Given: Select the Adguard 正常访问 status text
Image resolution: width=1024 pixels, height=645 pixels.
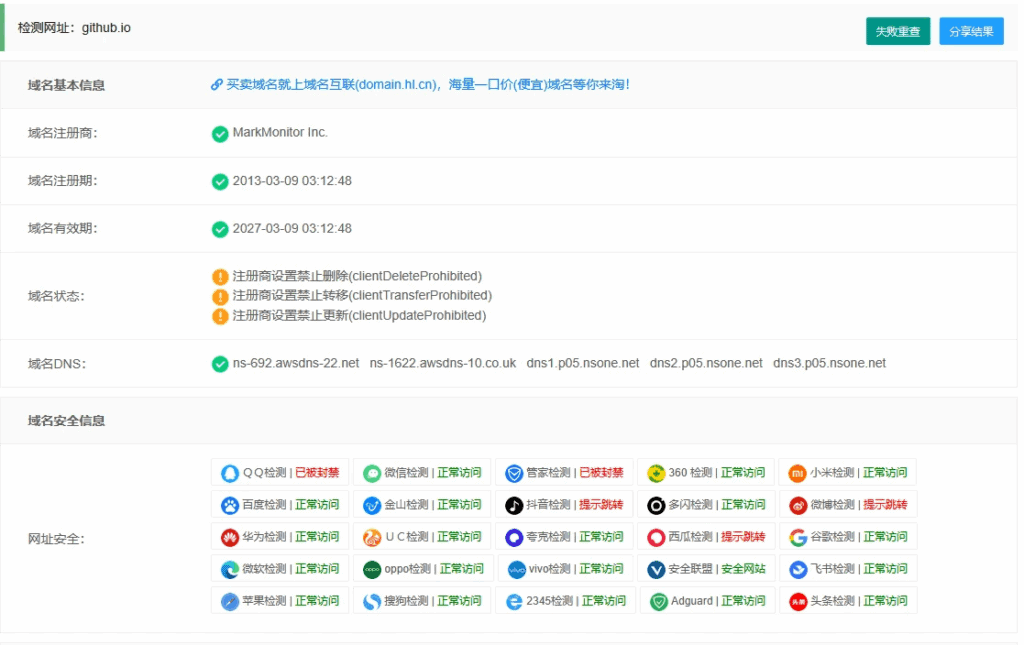Looking at the screenshot, I should pos(743,601).
